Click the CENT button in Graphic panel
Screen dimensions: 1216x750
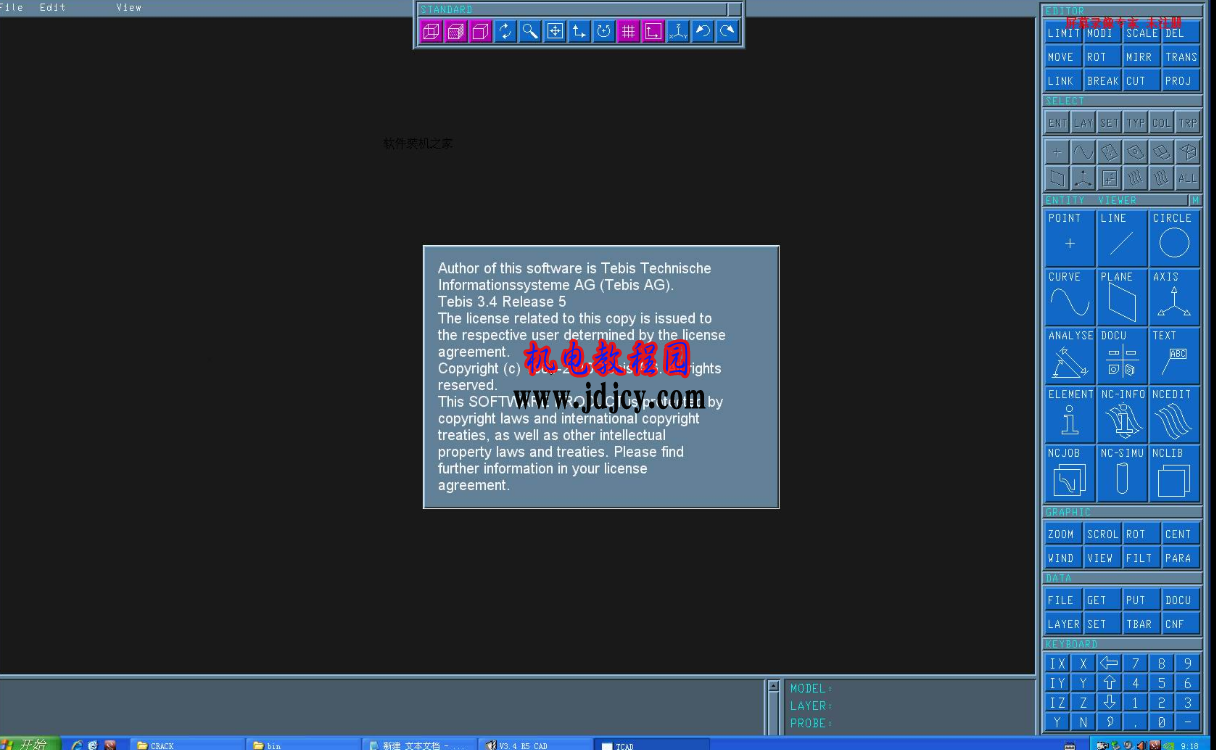tap(1181, 534)
